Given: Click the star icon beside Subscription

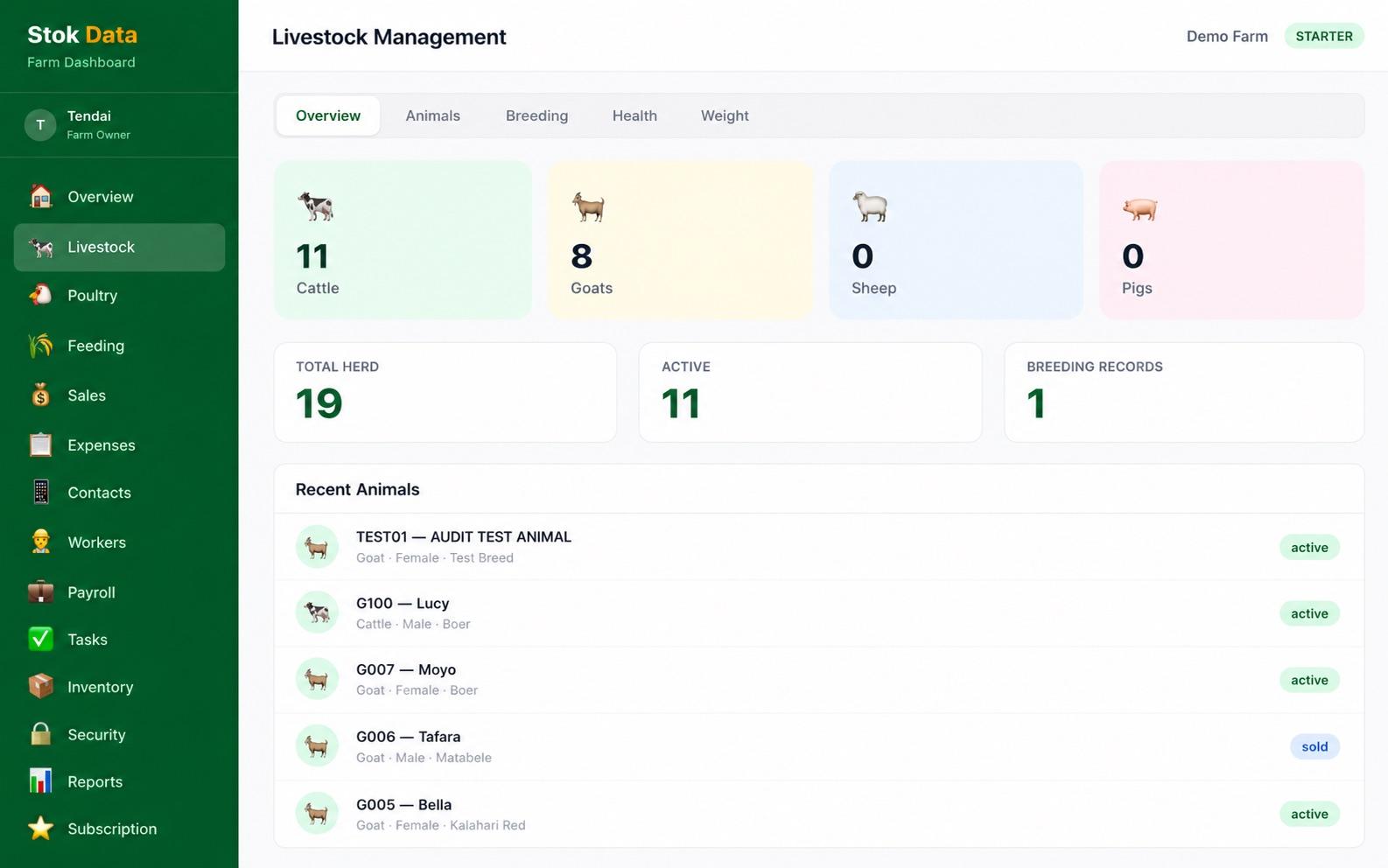Looking at the screenshot, I should pyautogui.click(x=41, y=828).
